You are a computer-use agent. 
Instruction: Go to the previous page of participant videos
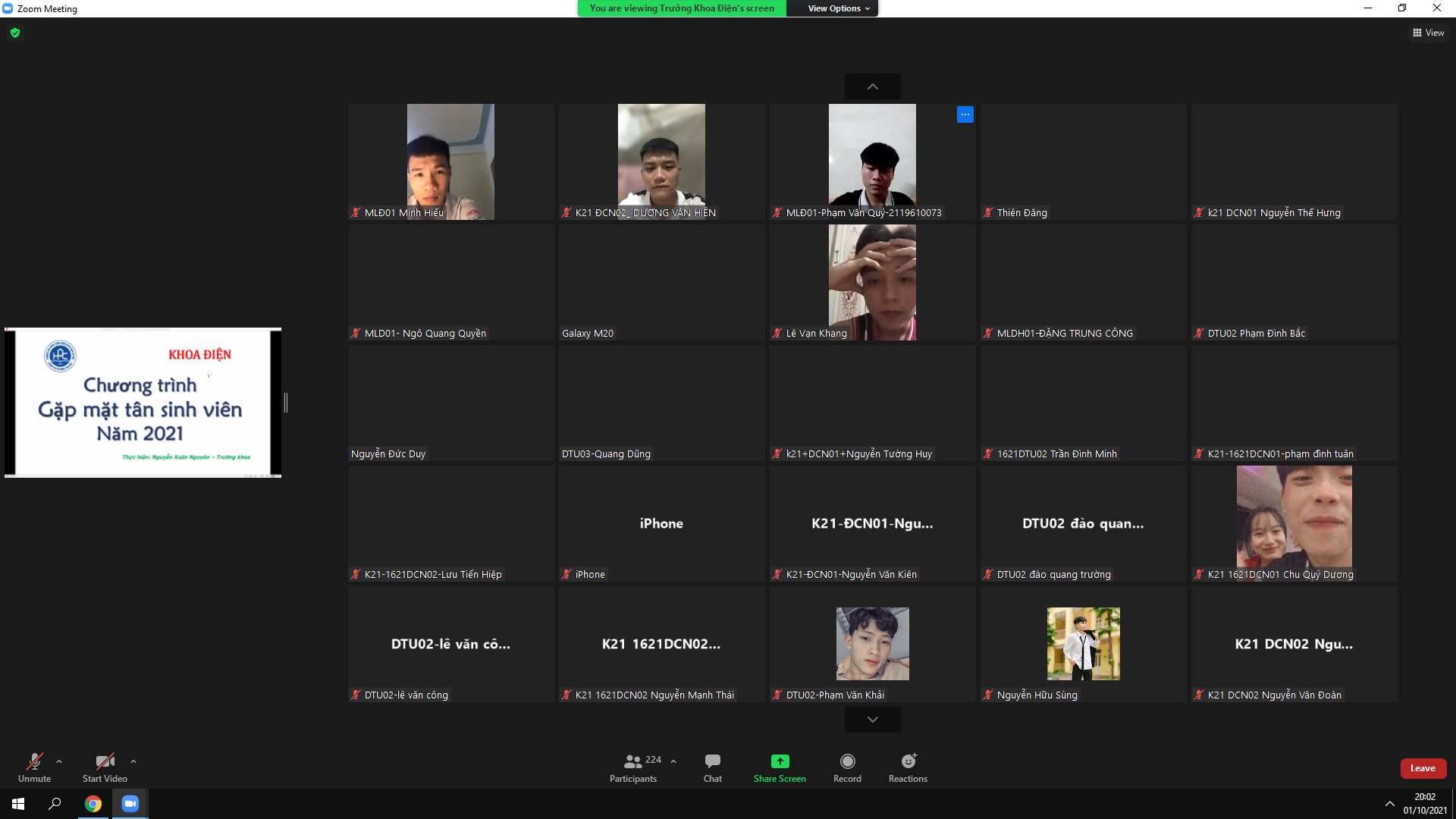[872, 86]
